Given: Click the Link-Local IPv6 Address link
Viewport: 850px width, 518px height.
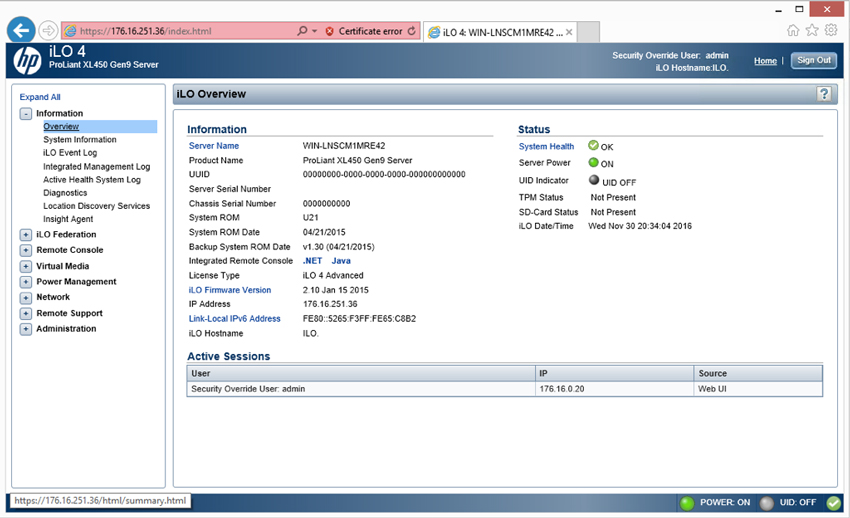Looking at the screenshot, I should (234, 319).
